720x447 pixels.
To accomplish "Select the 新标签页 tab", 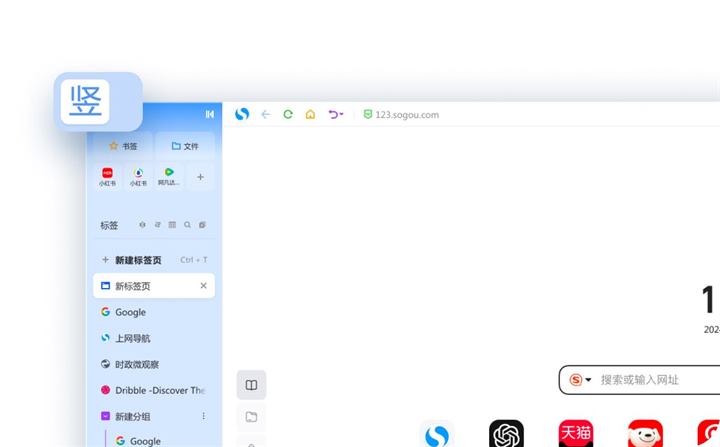I will click(154, 286).
